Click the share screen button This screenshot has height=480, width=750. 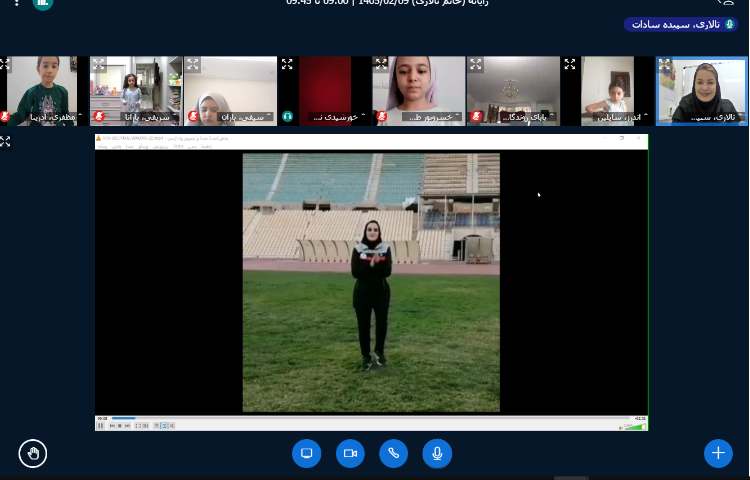pos(307,453)
